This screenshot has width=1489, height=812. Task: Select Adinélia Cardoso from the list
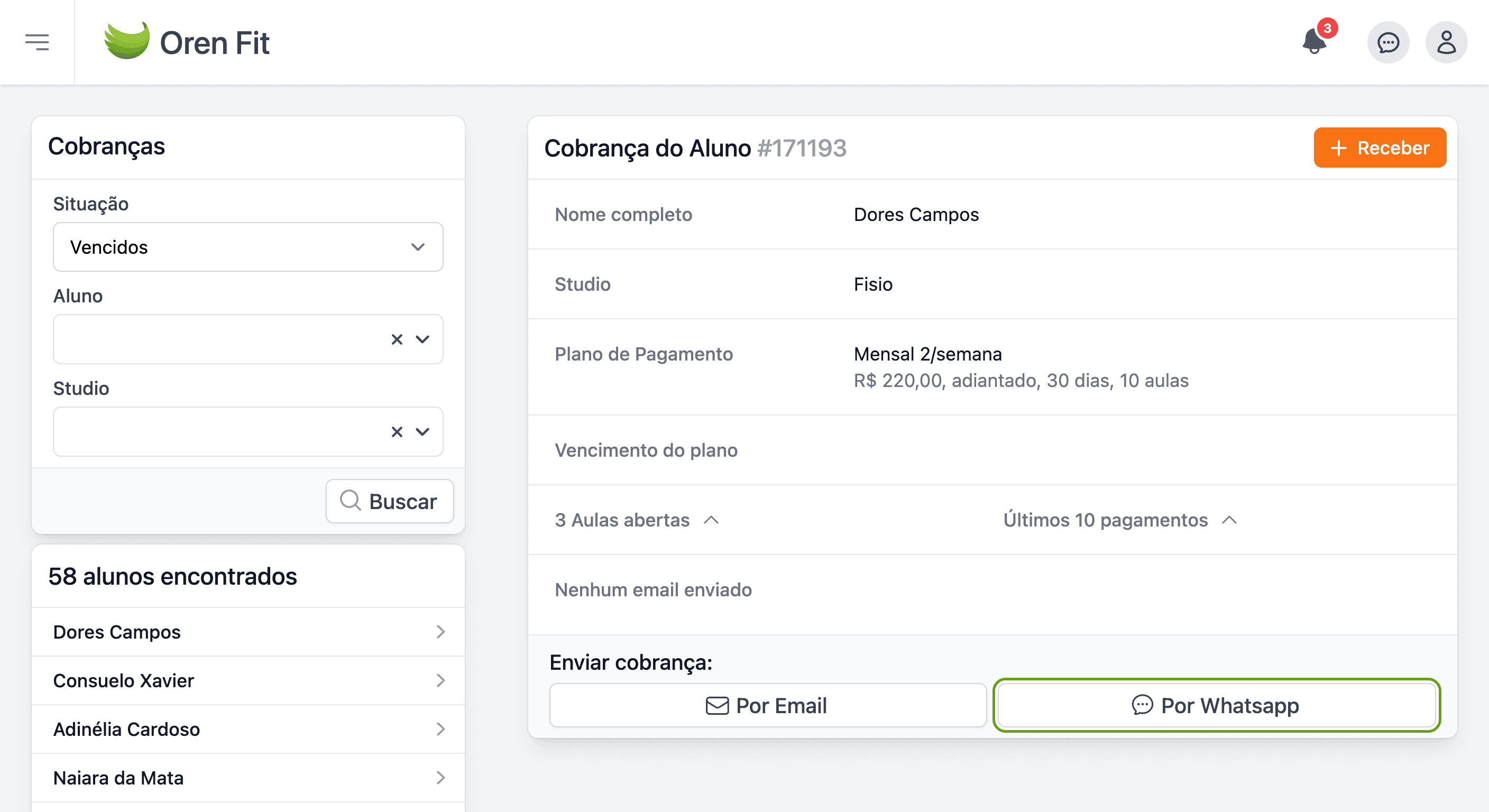coord(248,729)
